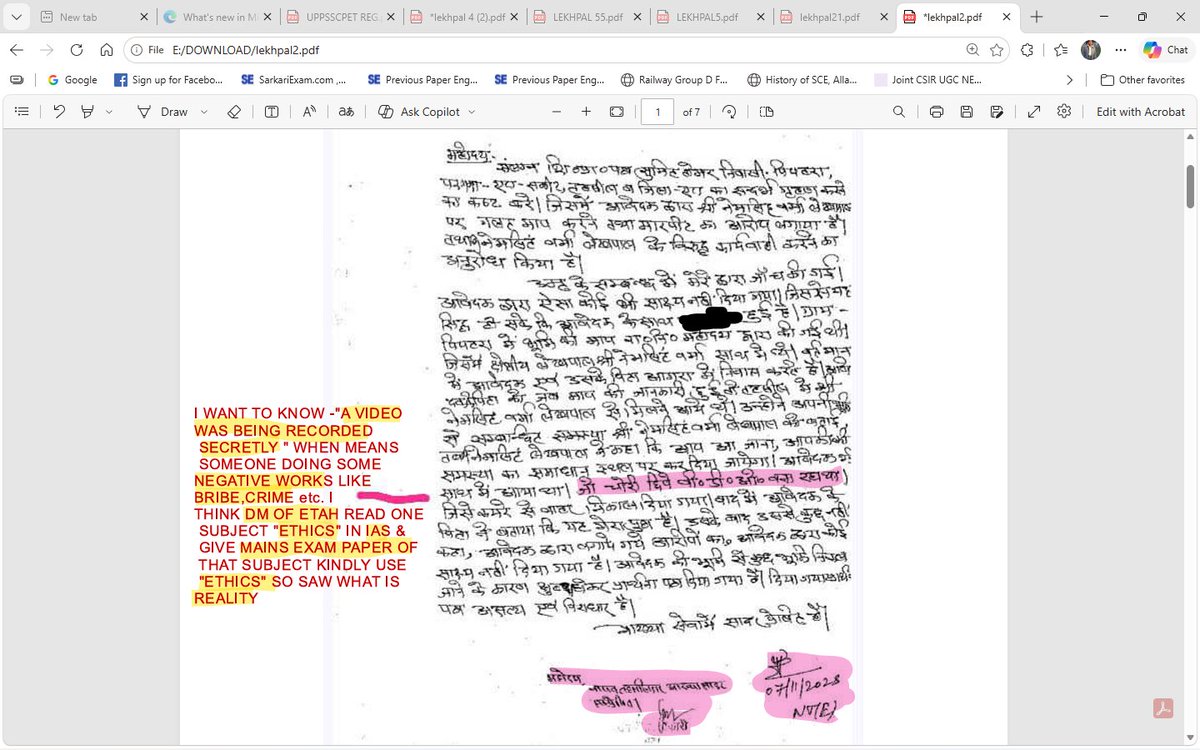Open Railway Group D bookmark
Screen dimensions: 1200x750
675,80
